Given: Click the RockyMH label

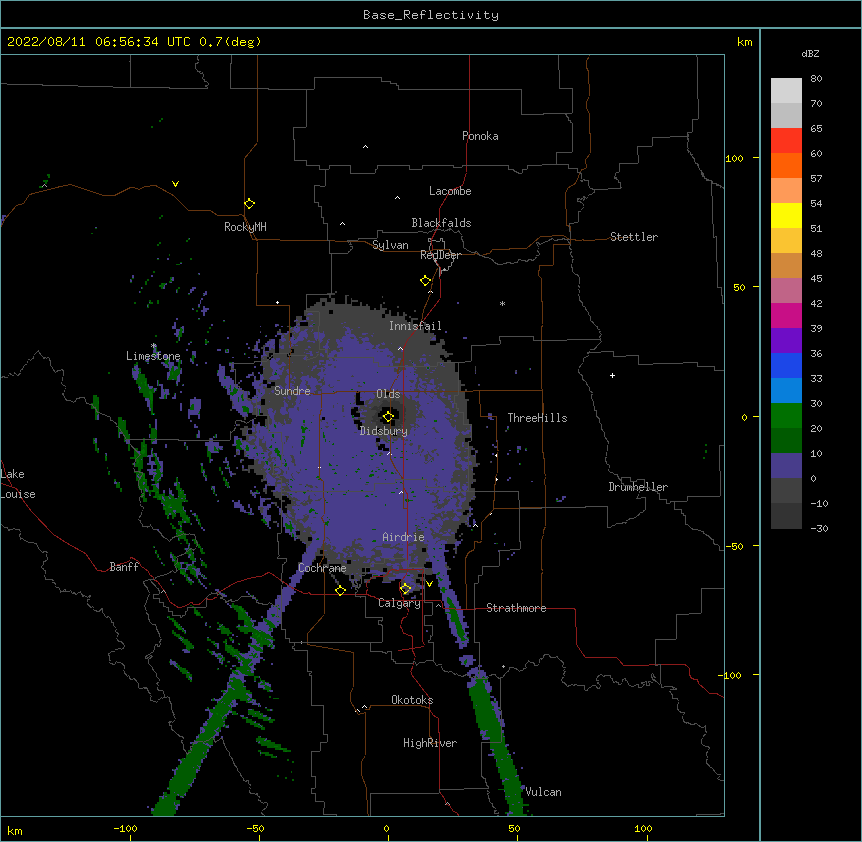Looking at the screenshot, I should coord(245,227).
